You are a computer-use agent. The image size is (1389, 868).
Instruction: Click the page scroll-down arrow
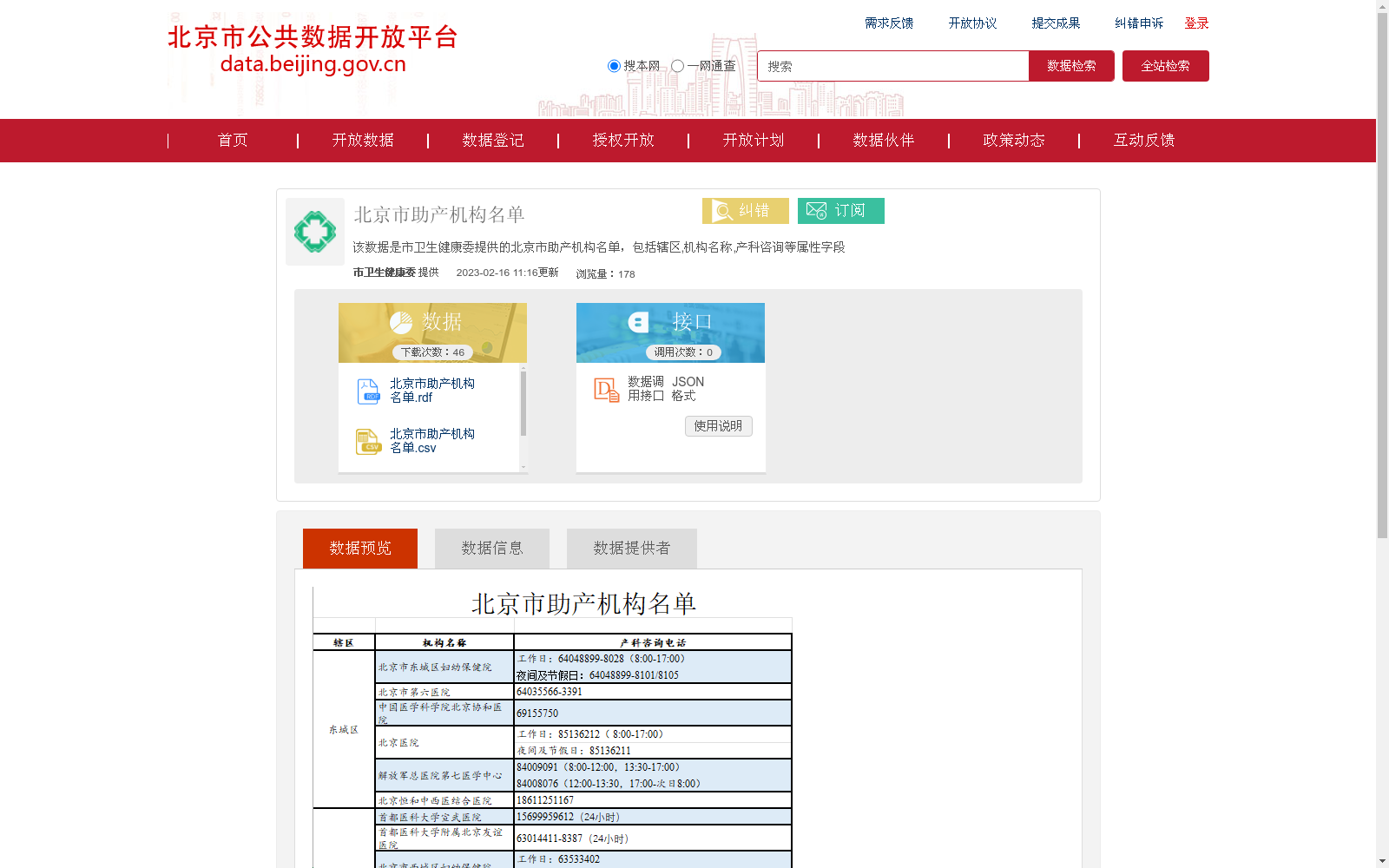coord(1382,861)
